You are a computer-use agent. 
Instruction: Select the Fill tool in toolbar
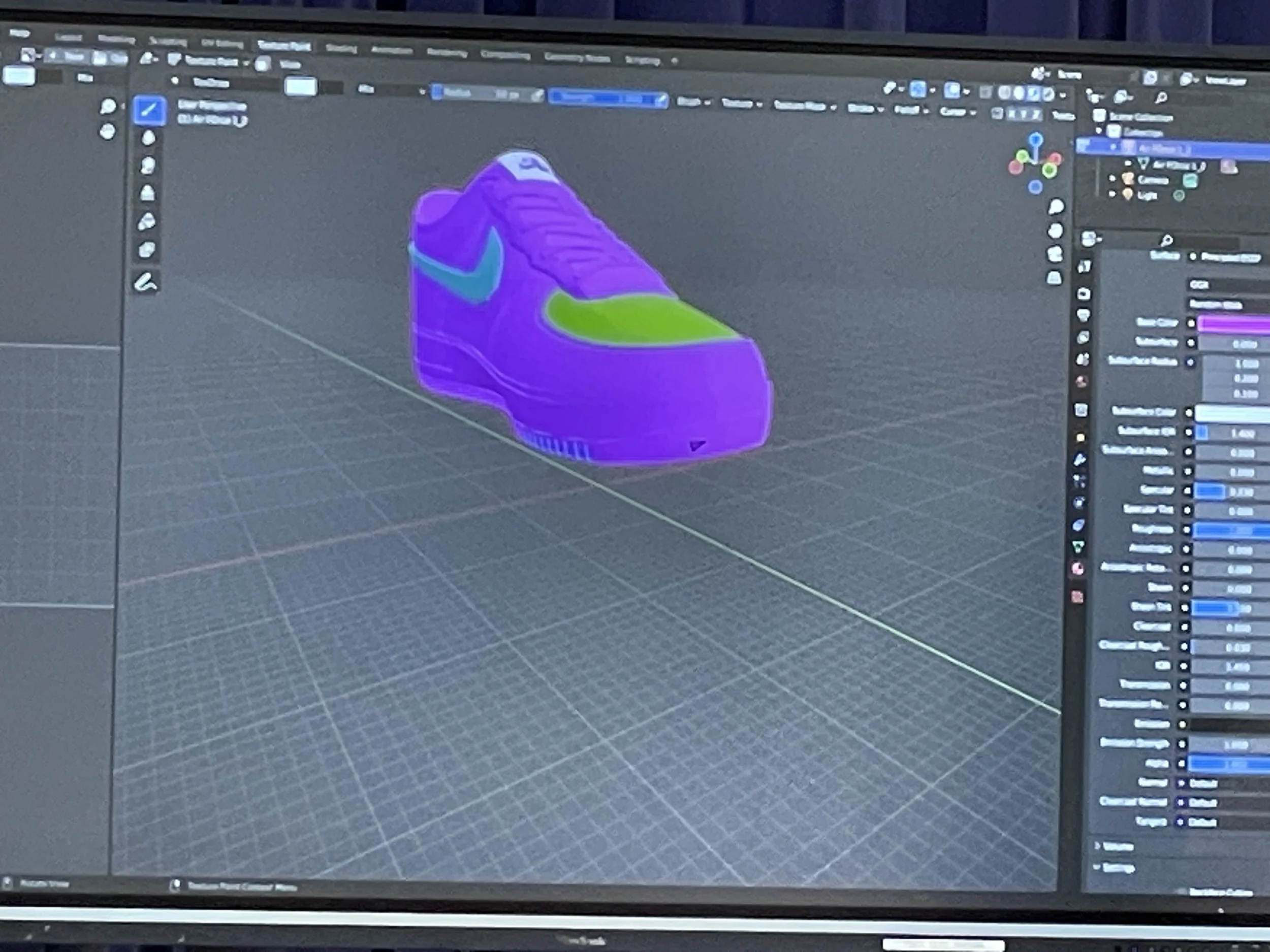[x=147, y=221]
